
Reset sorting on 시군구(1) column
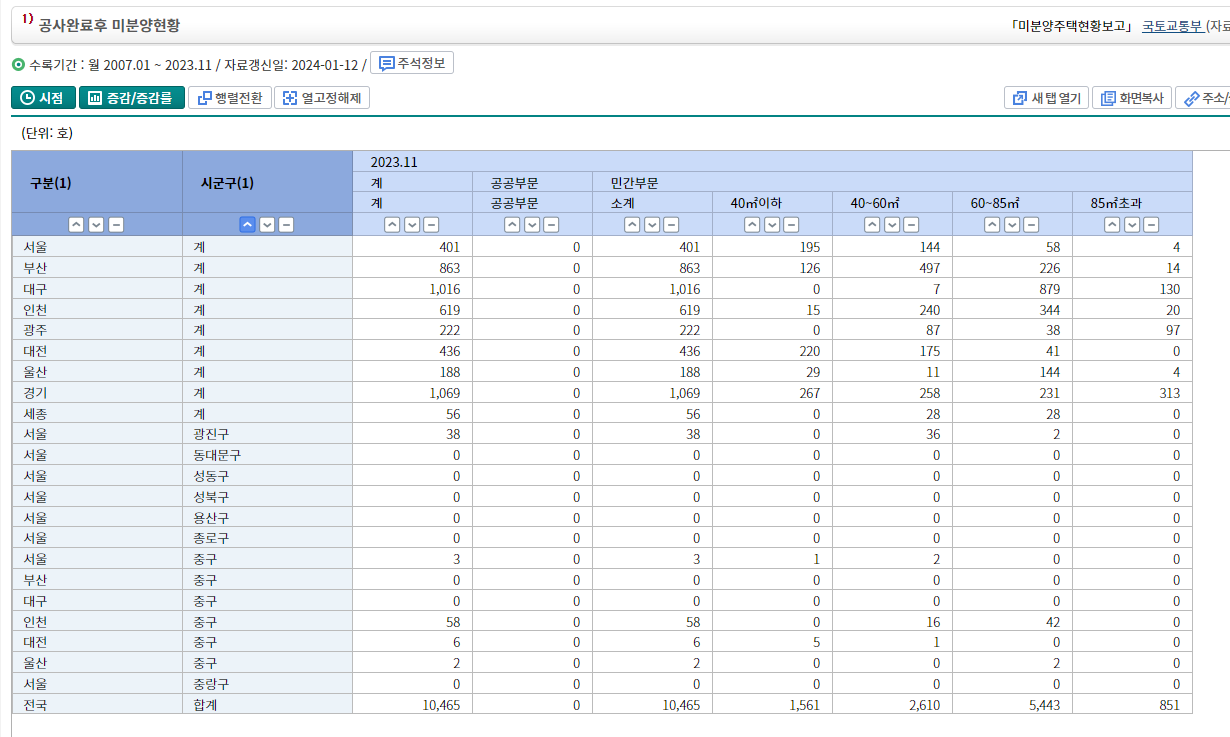(x=285, y=225)
